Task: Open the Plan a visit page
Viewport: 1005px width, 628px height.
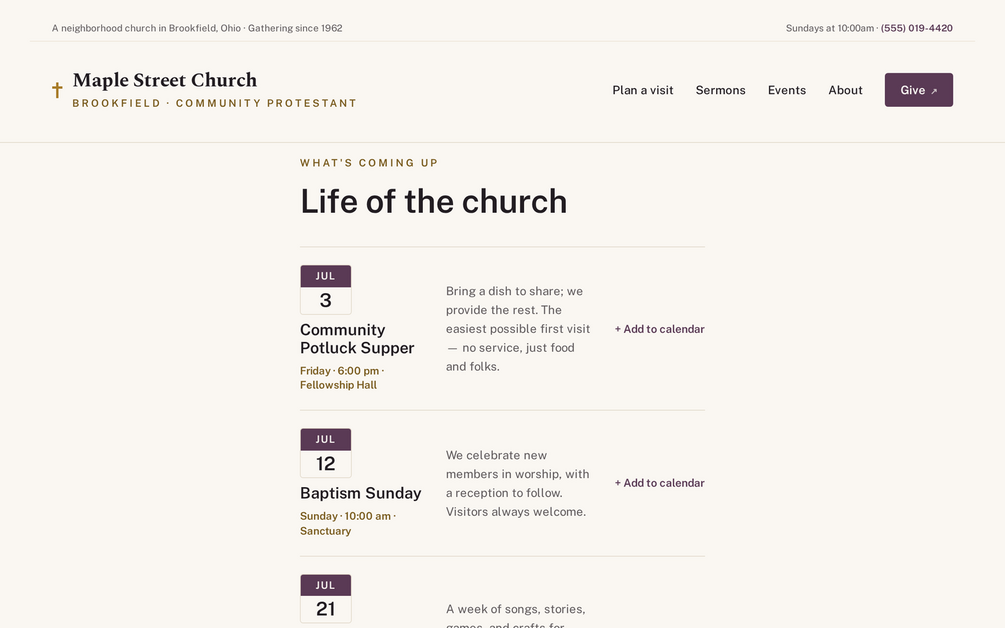Action: pyautogui.click(x=642, y=90)
